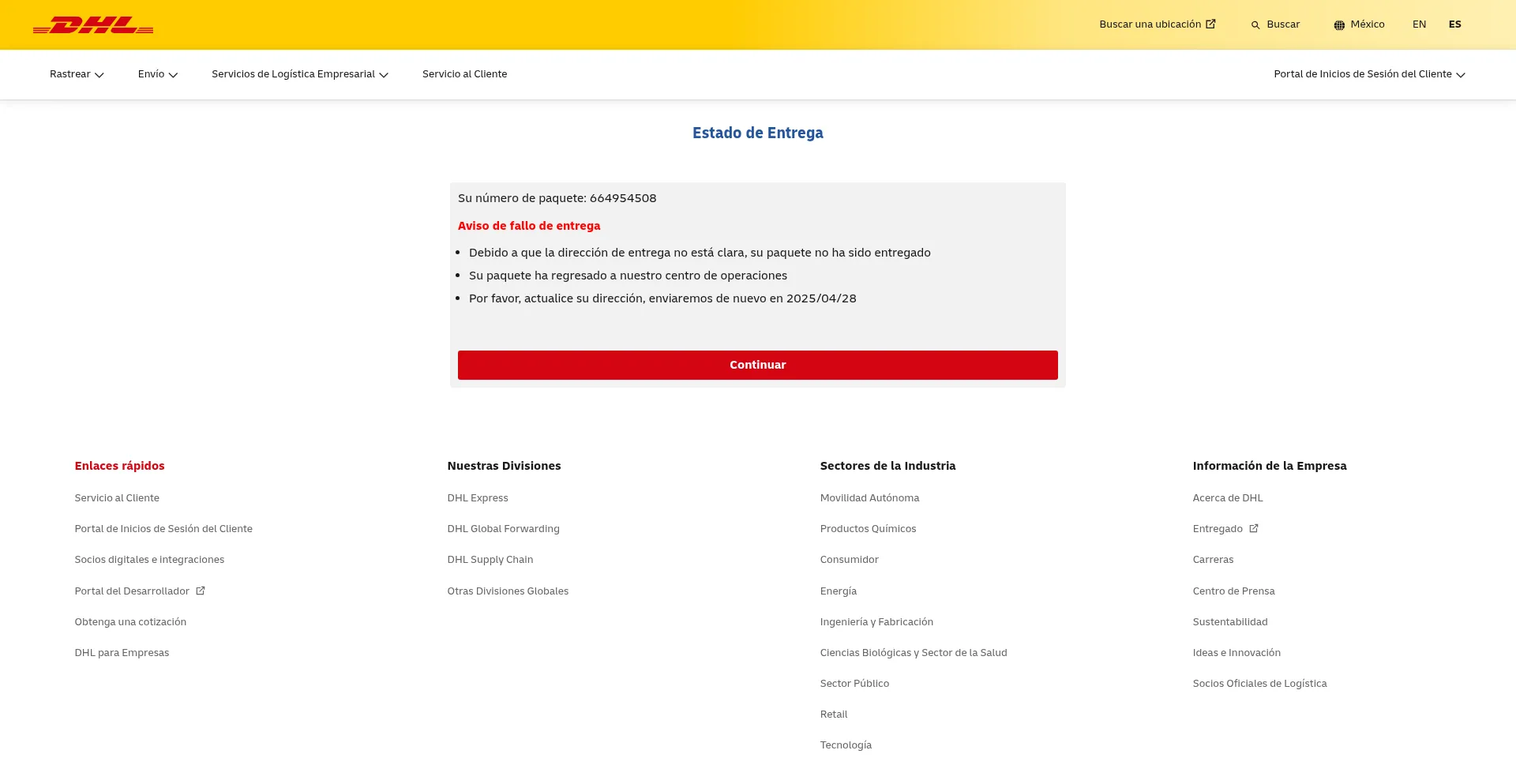Open Servicio al Cliente in the navigation bar
This screenshot has width=1516, height=784.
464,74
